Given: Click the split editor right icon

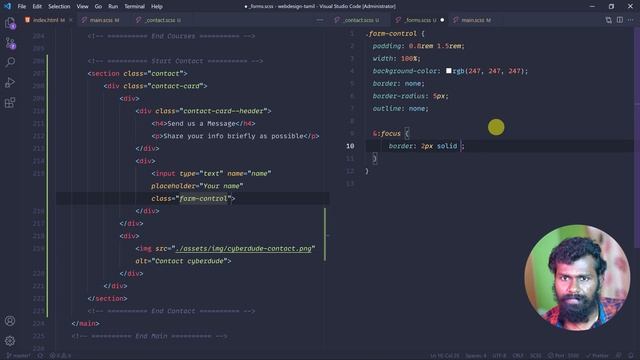Looking at the screenshot, I should coord(620,20).
